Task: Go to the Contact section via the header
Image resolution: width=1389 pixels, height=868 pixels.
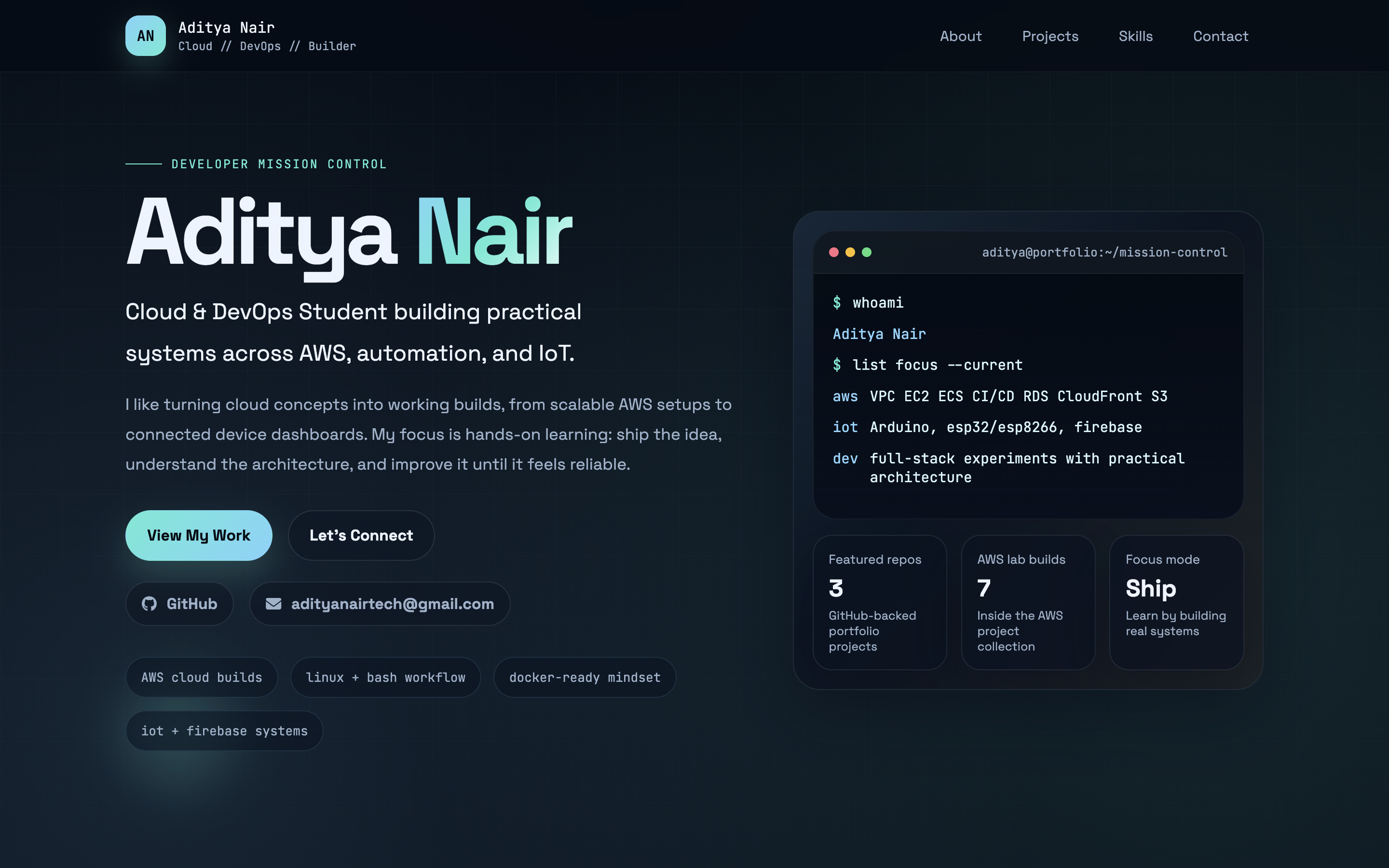Action: pyautogui.click(x=1220, y=36)
